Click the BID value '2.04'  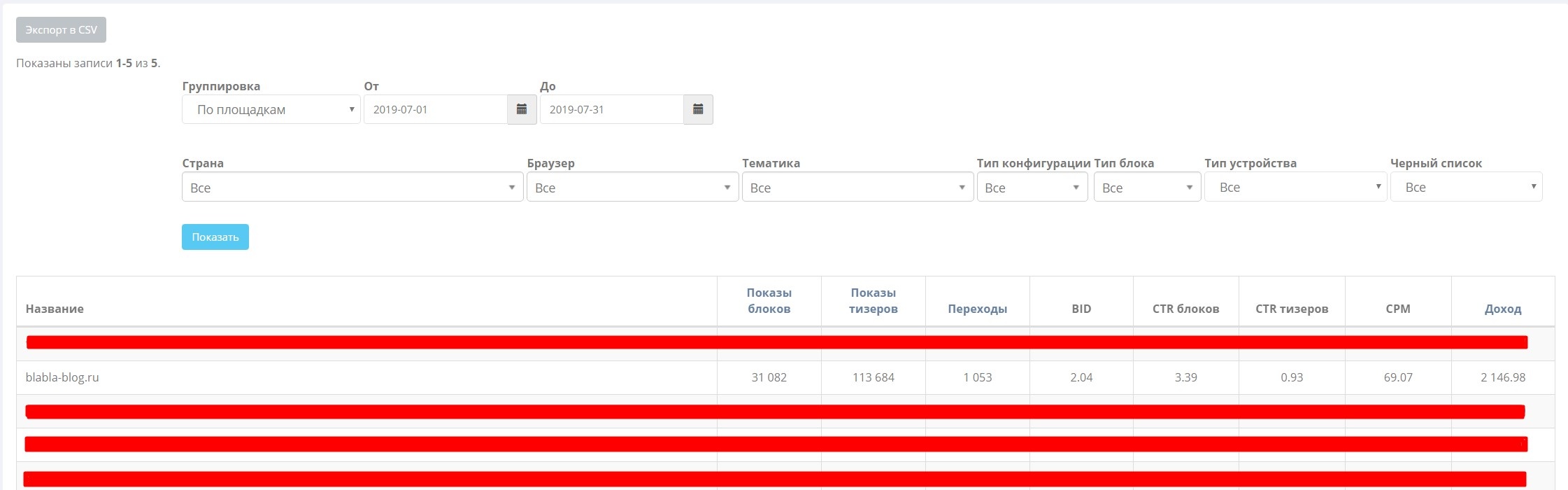point(1081,377)
